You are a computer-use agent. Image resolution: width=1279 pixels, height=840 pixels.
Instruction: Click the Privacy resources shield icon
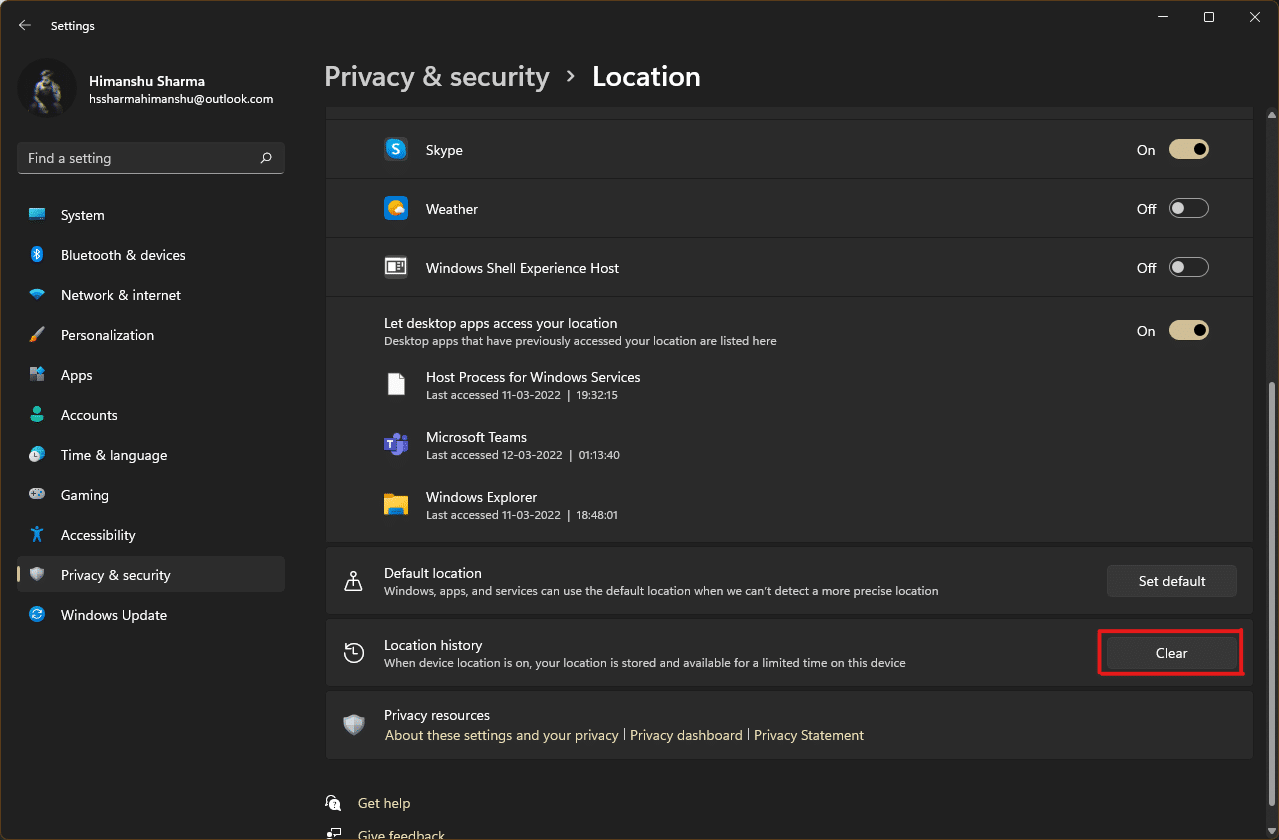[354, 725]
